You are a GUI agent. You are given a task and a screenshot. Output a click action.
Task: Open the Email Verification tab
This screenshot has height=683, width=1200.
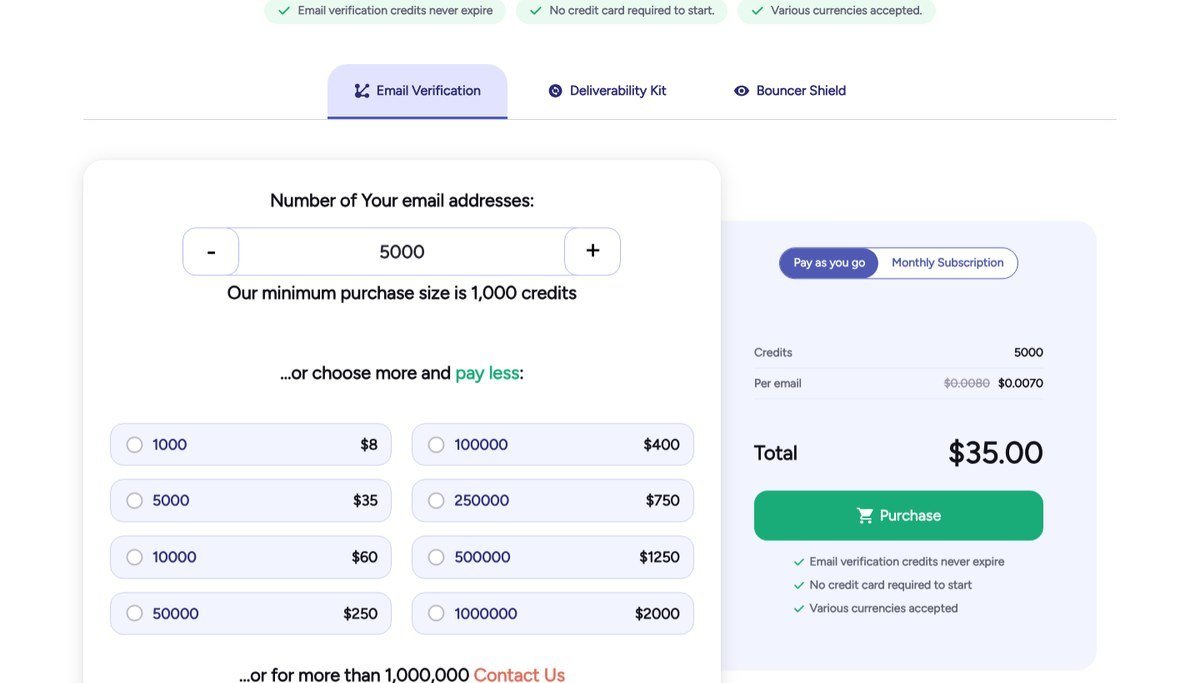[x=417, y=91]
